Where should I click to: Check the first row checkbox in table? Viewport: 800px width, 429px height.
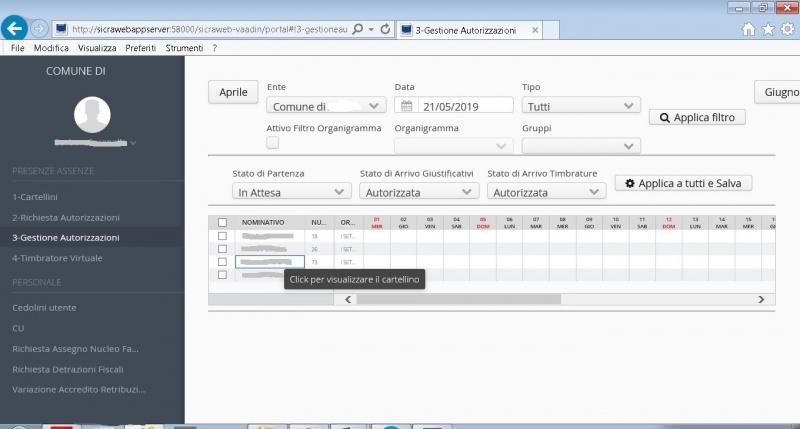(x=222, y=236)
